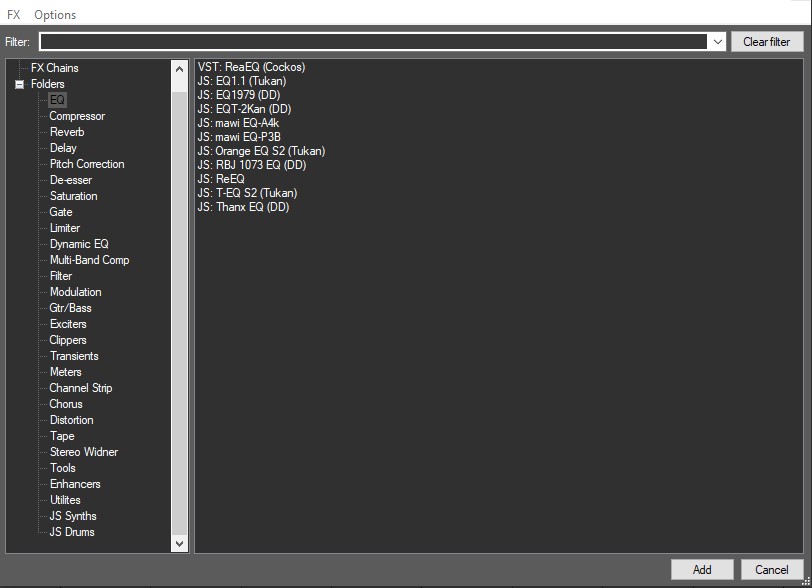Open the Filter history dropdown arrow
The image size is (812, 588).
click(717, 41)
